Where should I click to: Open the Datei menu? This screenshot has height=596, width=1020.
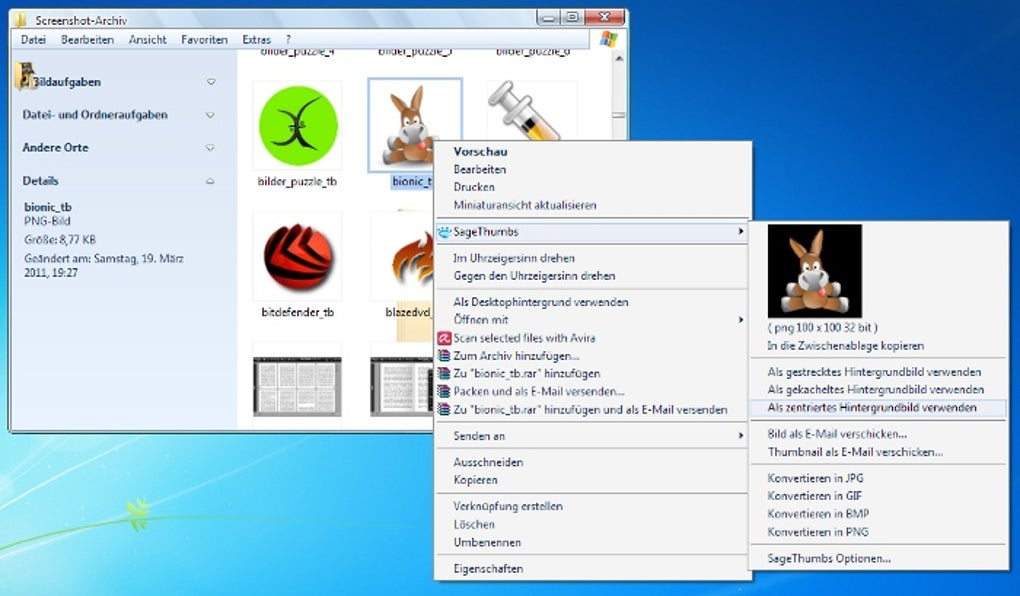33,40
